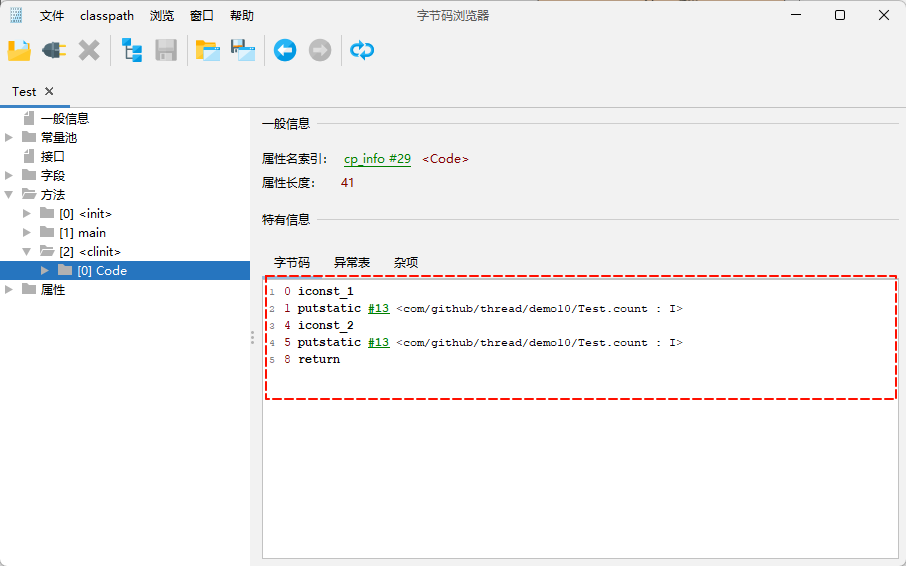Open the 文件 menu
The width and height of the screenshot is (906, 566).
(52, 16)
